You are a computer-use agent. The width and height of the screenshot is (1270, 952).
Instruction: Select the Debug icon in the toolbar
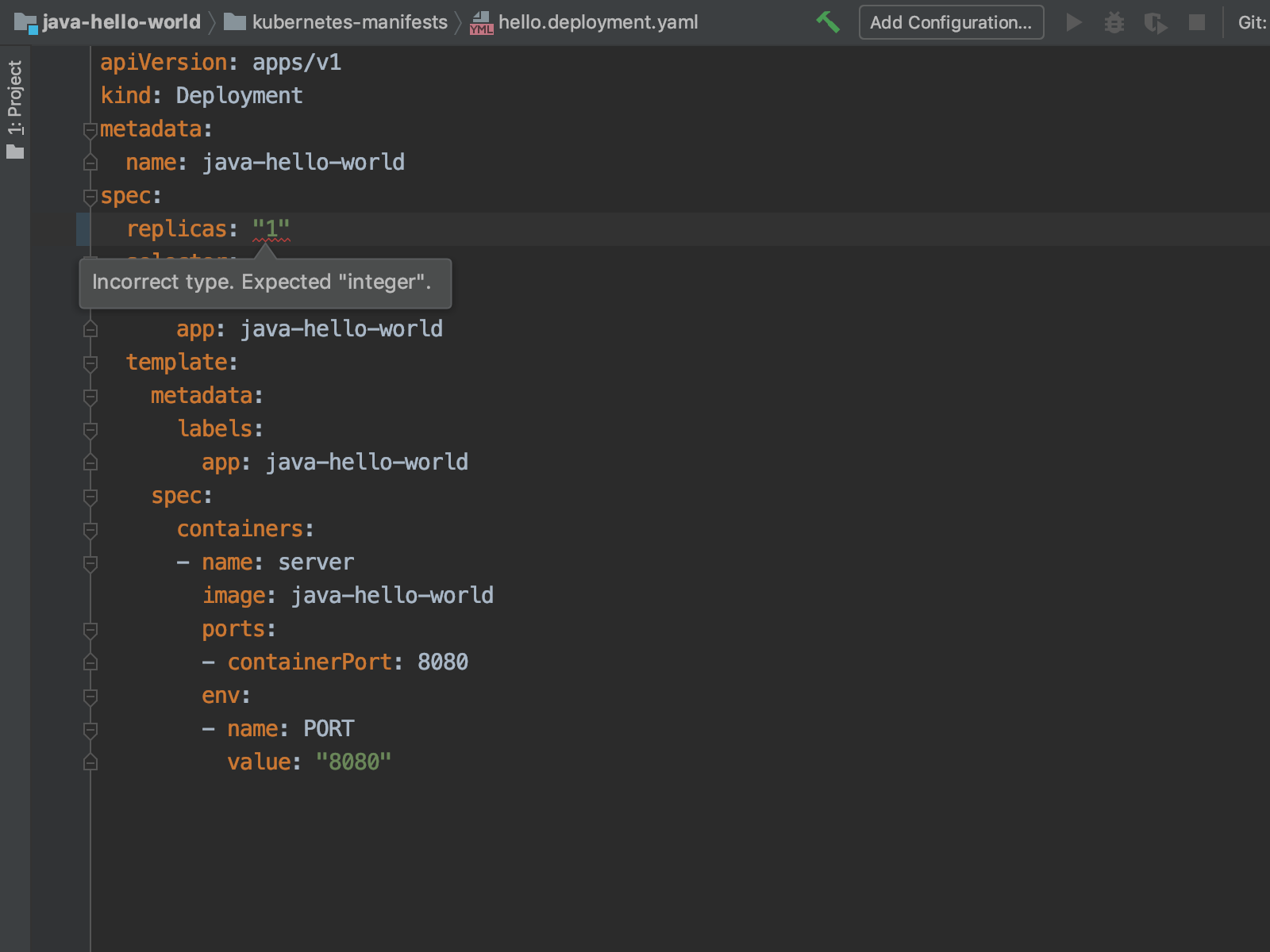pyautogui.click(x=1114, y=21)
